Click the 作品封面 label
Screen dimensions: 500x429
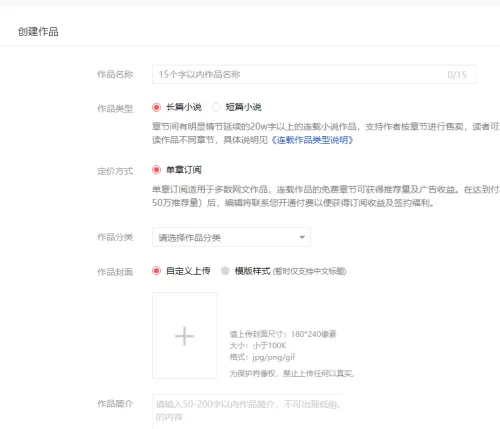click(x=115, y=272)
